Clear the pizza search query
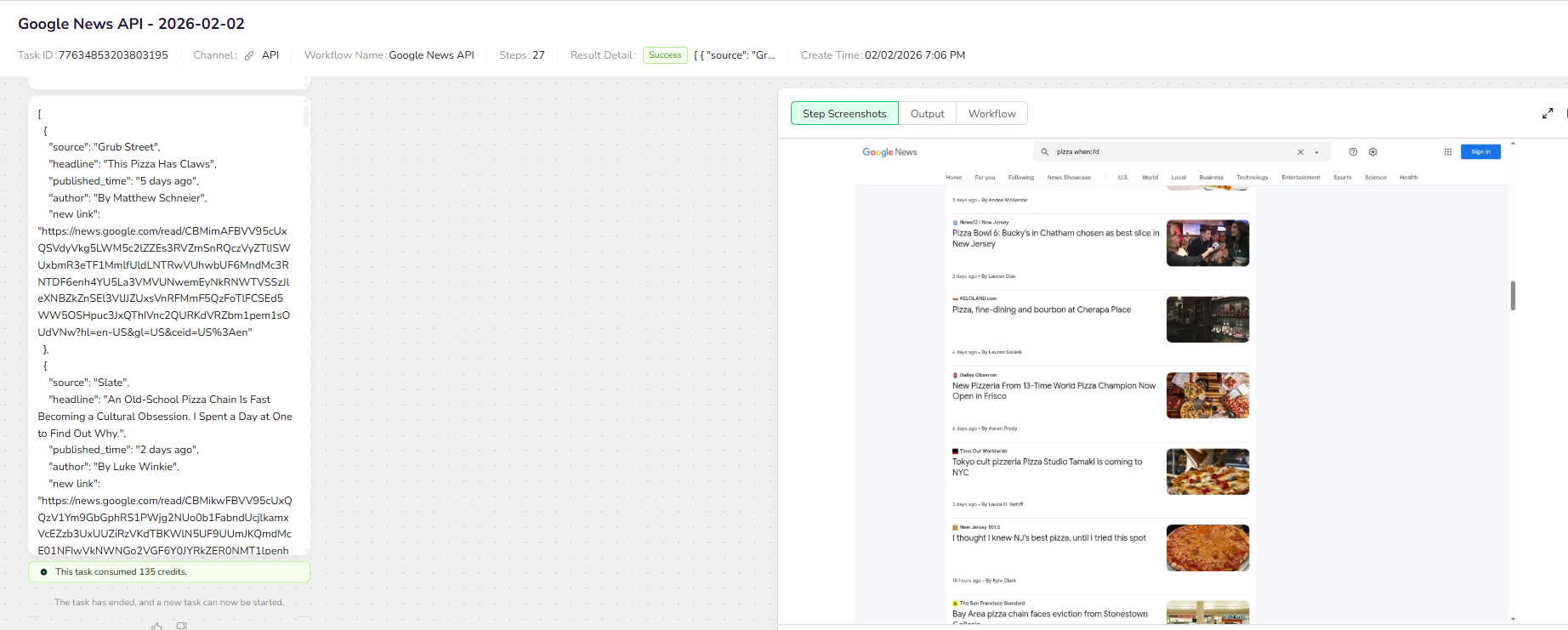The image size is (1568, 630). coord(1300,152)
